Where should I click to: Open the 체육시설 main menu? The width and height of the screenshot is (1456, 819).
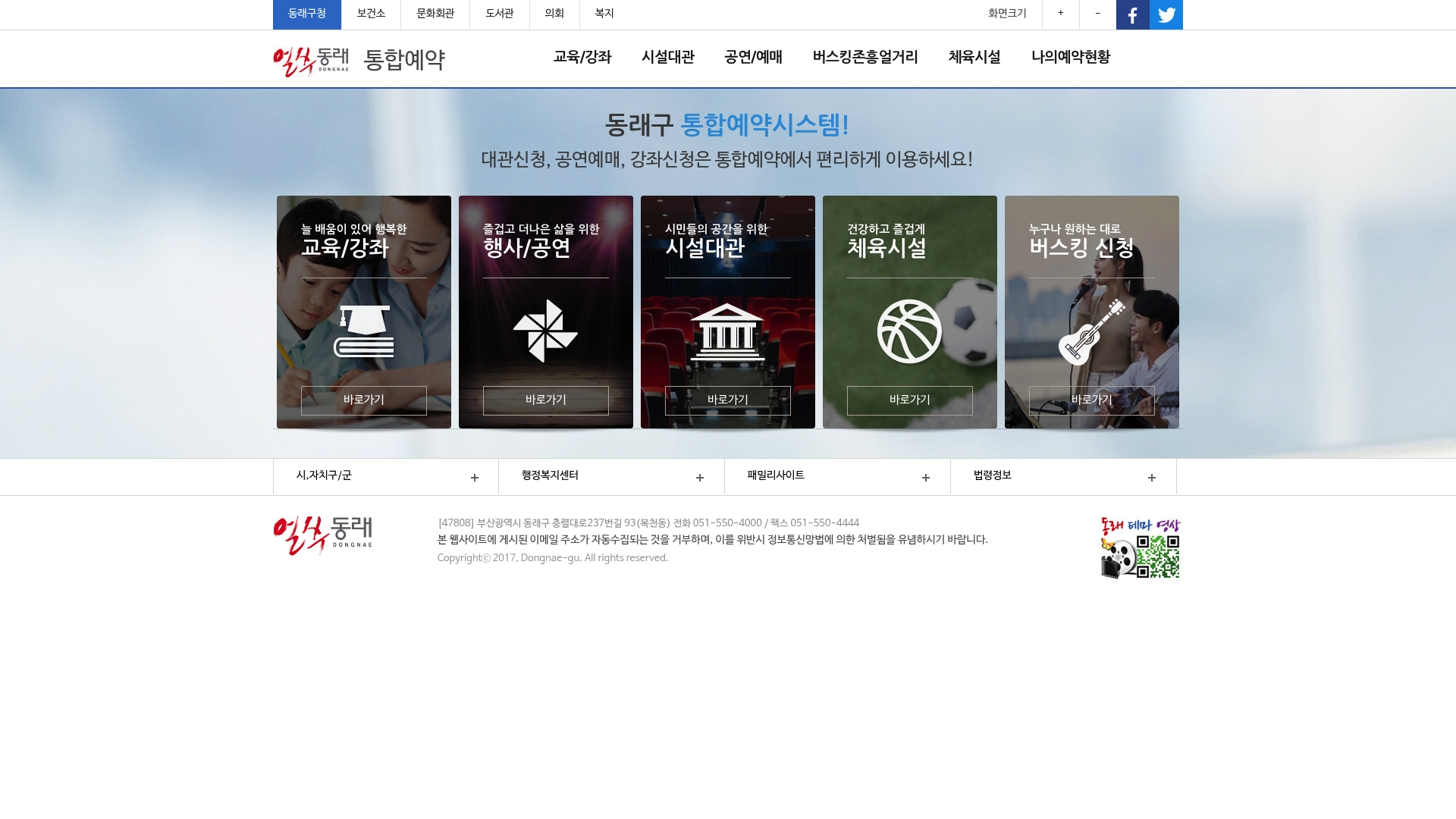pos(974,58)
